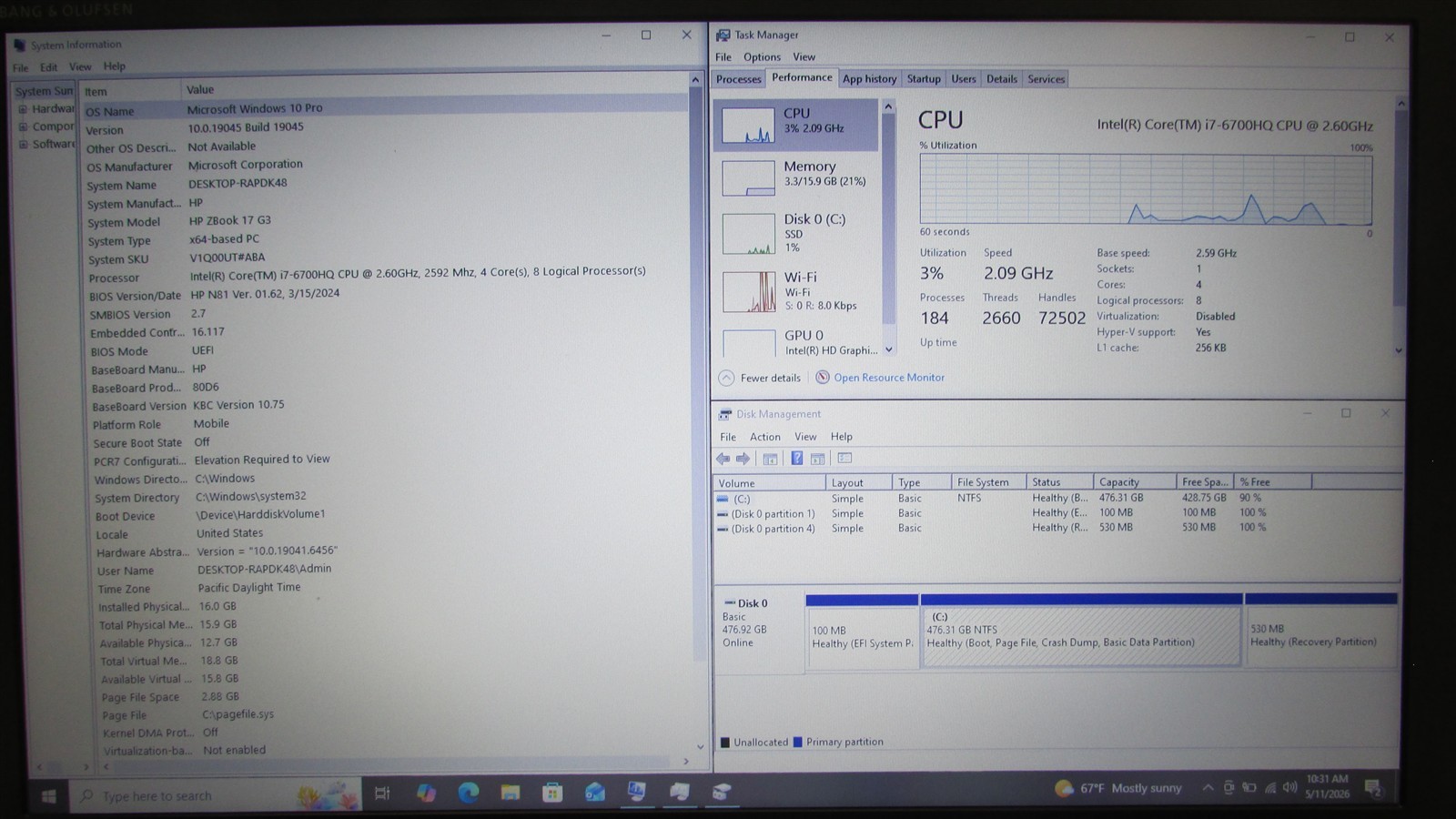1456x819 pixels.
Task: Click the Windows Start button
Action: (x=48, y=796)
